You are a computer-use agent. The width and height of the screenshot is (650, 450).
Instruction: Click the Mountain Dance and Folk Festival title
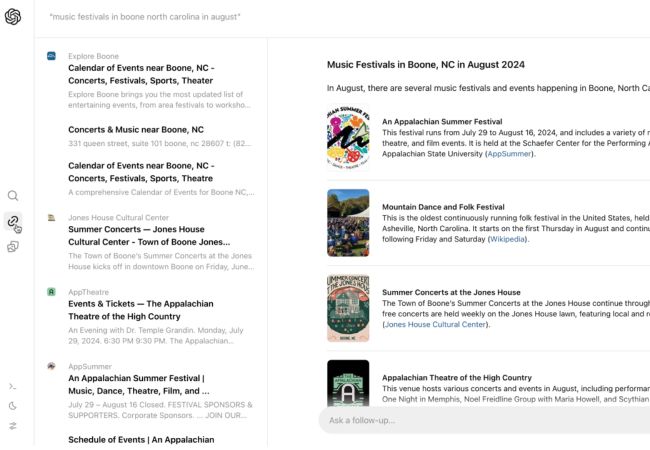point(443,207)
